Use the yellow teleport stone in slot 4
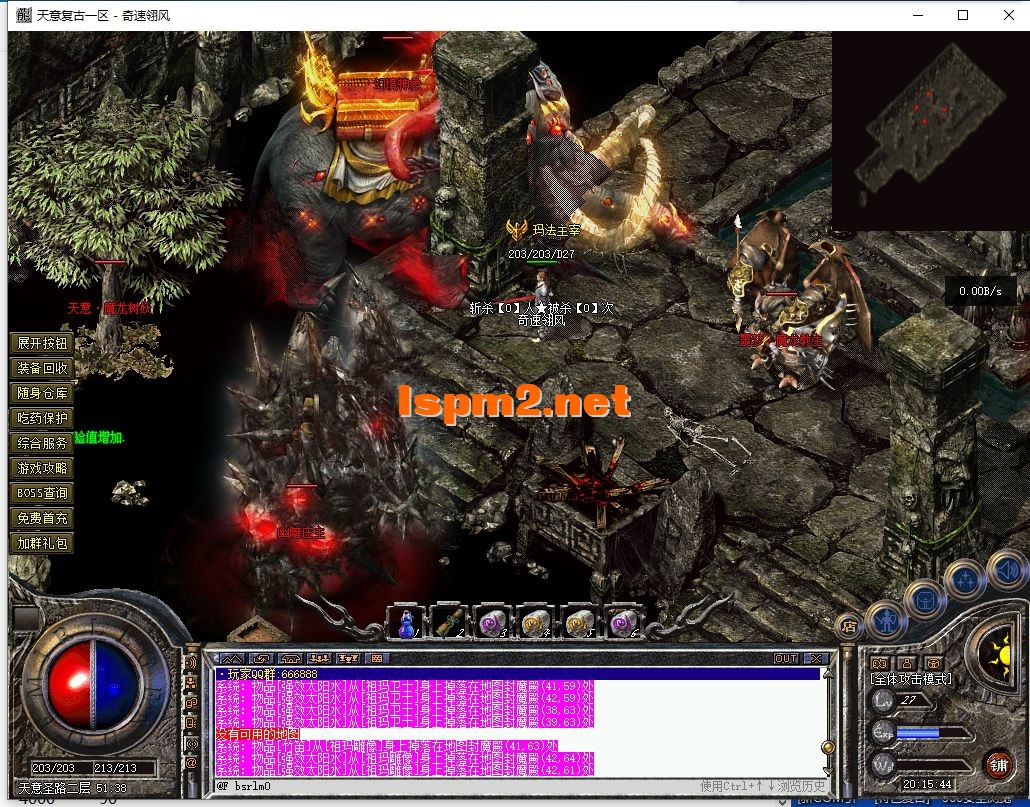1030x807 pixels. (x=537, y=622)
